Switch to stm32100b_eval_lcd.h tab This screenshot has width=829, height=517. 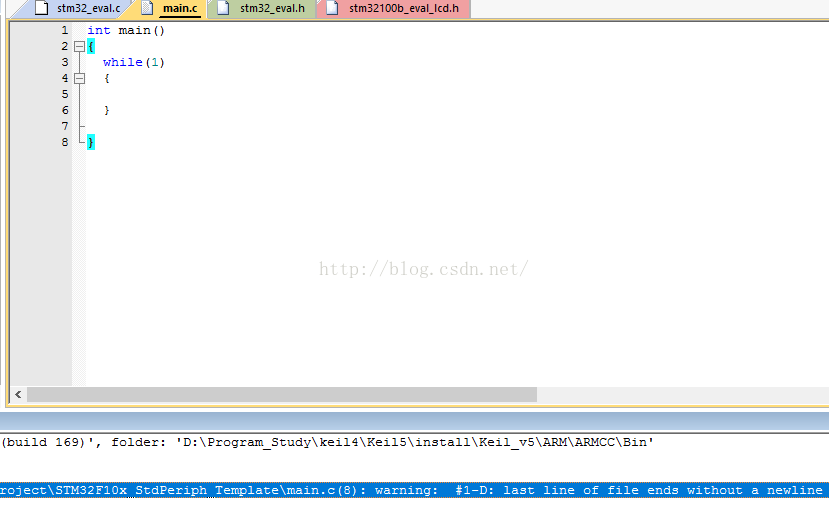[393, 8]
